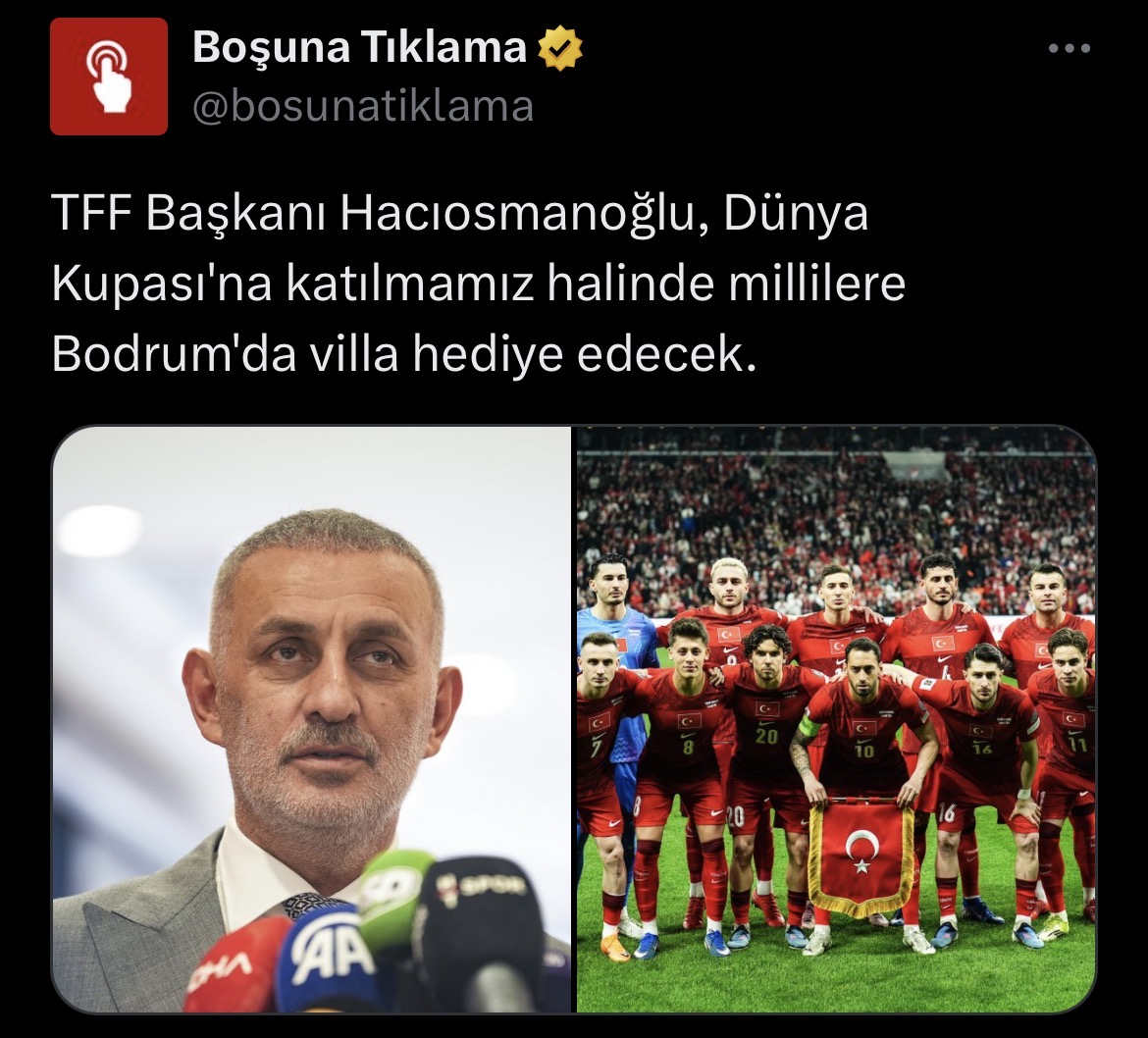
Task: Open the three-dot more options menu
Action: pyautogui.click(x=1069, y=49)
